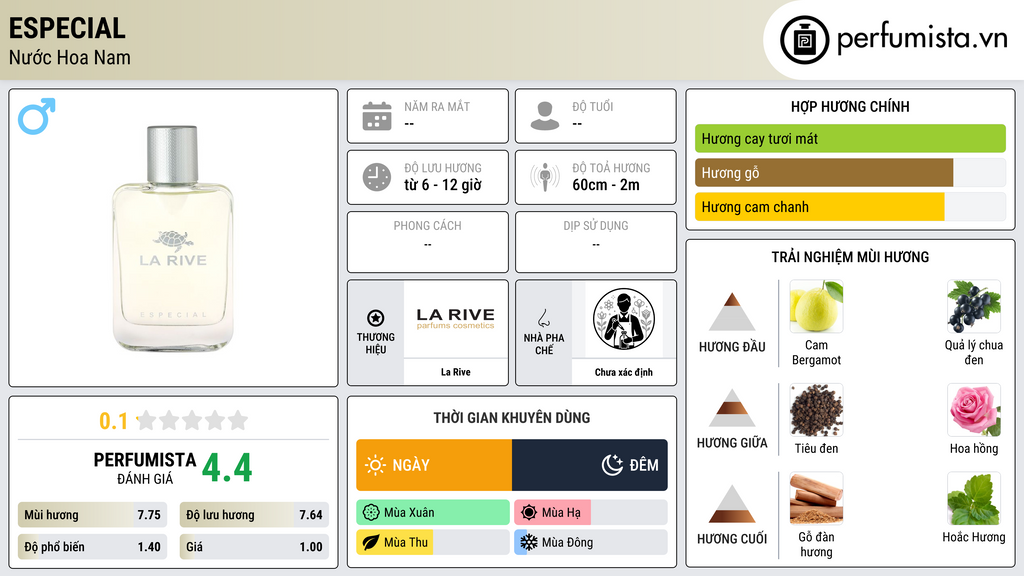Click the Hương đầu top-note pyramid icon
Image resolution: width=1024 pixels, height=576 pixels.
pyautogui.click(x=732, y=312)
